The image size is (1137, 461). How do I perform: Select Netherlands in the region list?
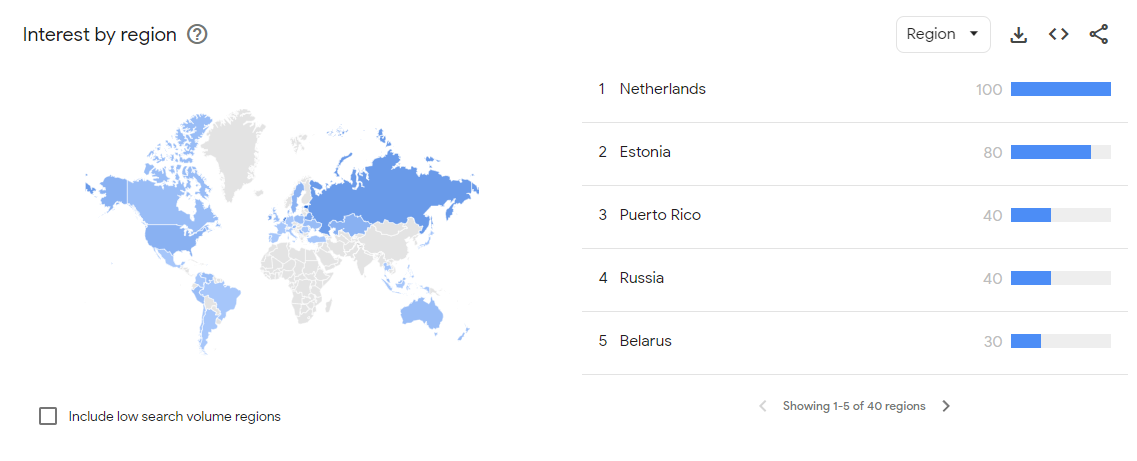[x=662, y=89]
